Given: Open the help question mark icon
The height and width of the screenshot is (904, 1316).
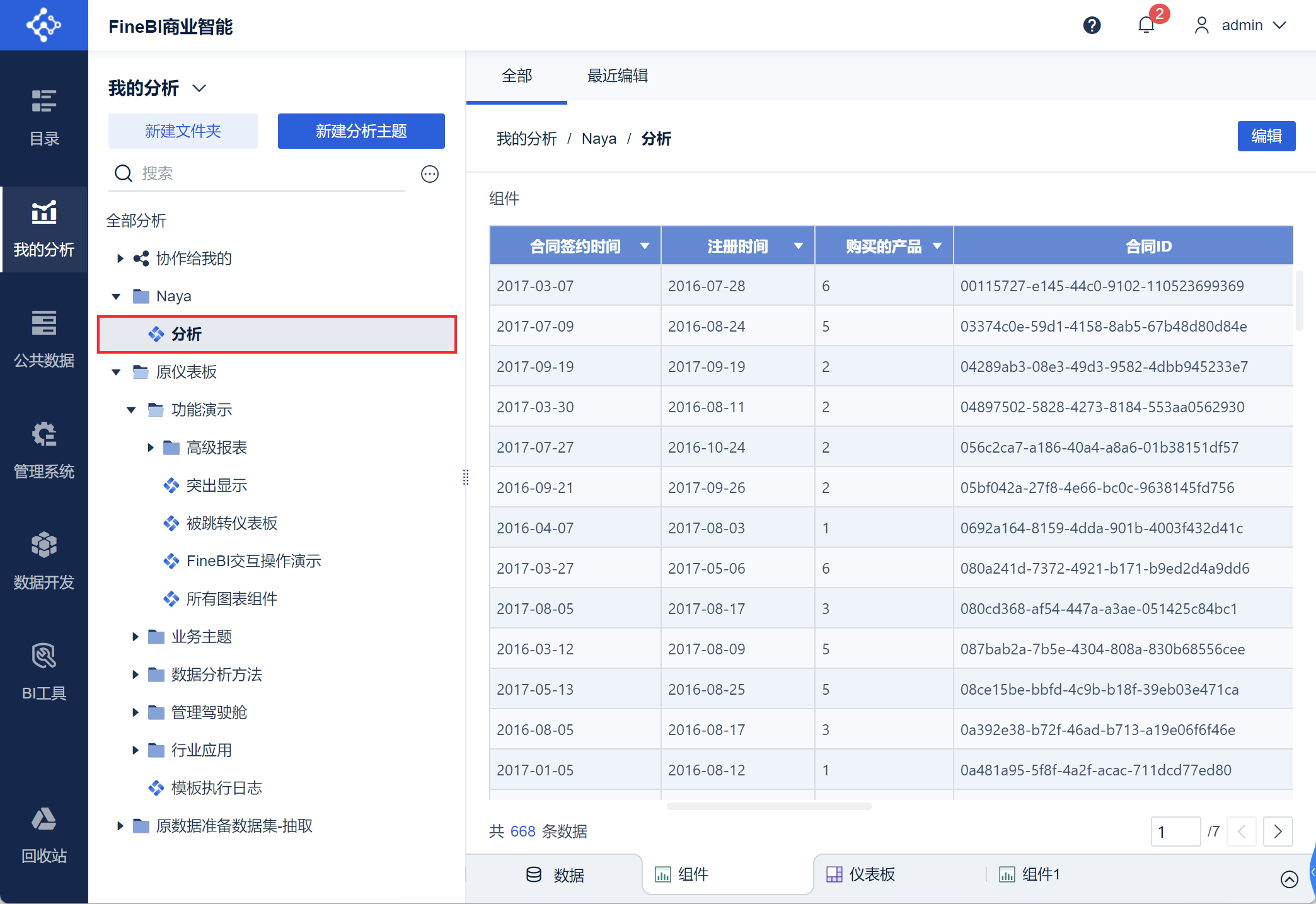Looking at the screenshot, I should click(1092, 25).
